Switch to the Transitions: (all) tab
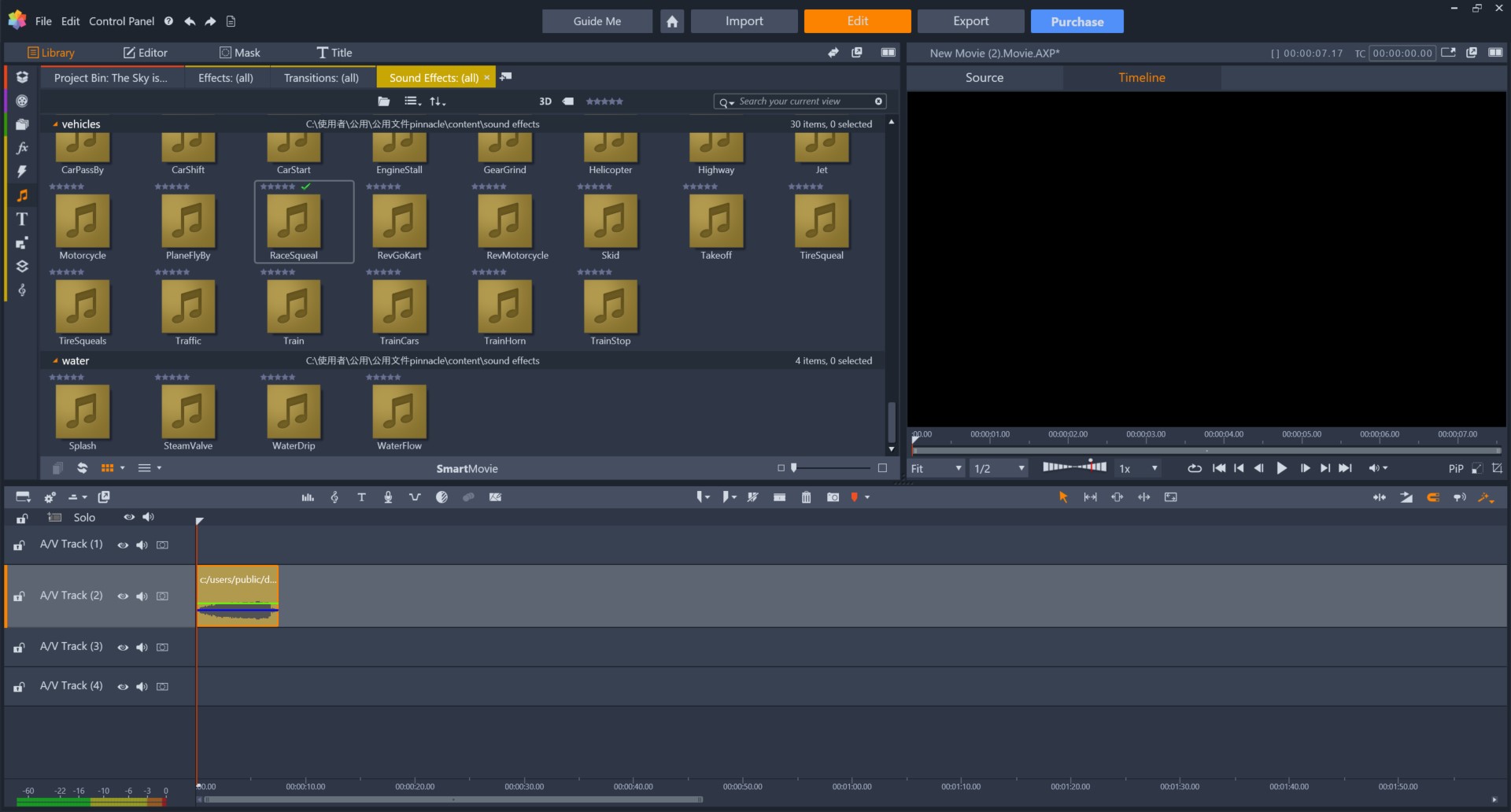 tap(321, 78)
